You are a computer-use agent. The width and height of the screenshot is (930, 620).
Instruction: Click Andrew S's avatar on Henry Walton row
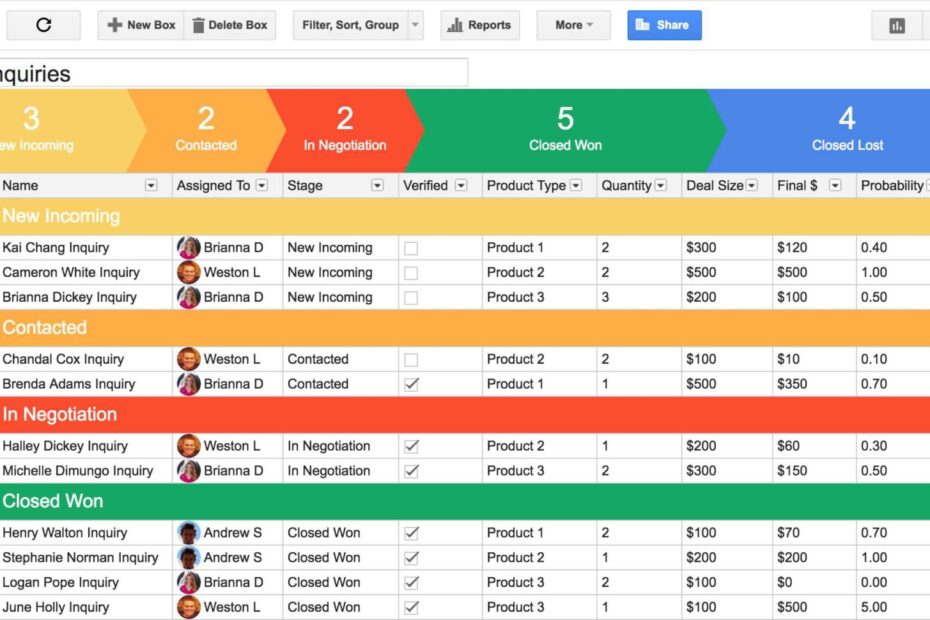pos(190,532)
